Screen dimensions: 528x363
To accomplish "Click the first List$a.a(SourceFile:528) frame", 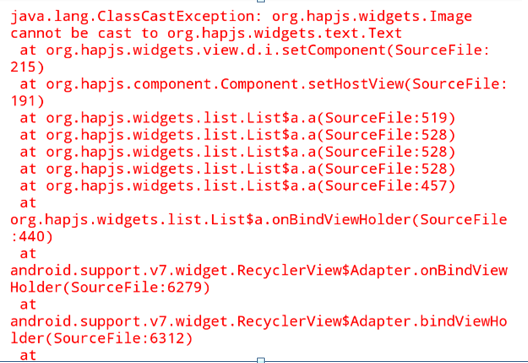I will (x=237, y=135).
